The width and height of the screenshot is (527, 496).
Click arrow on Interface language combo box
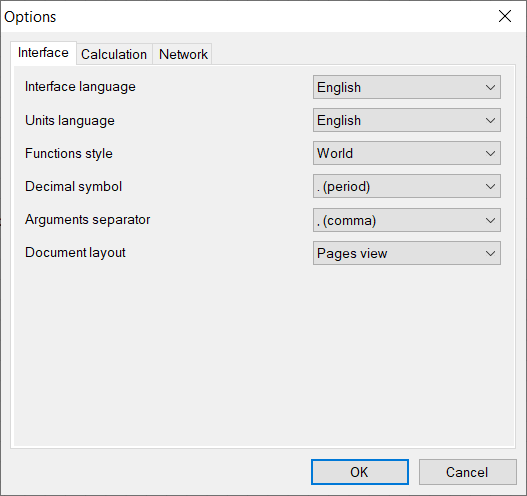(490, 88)
